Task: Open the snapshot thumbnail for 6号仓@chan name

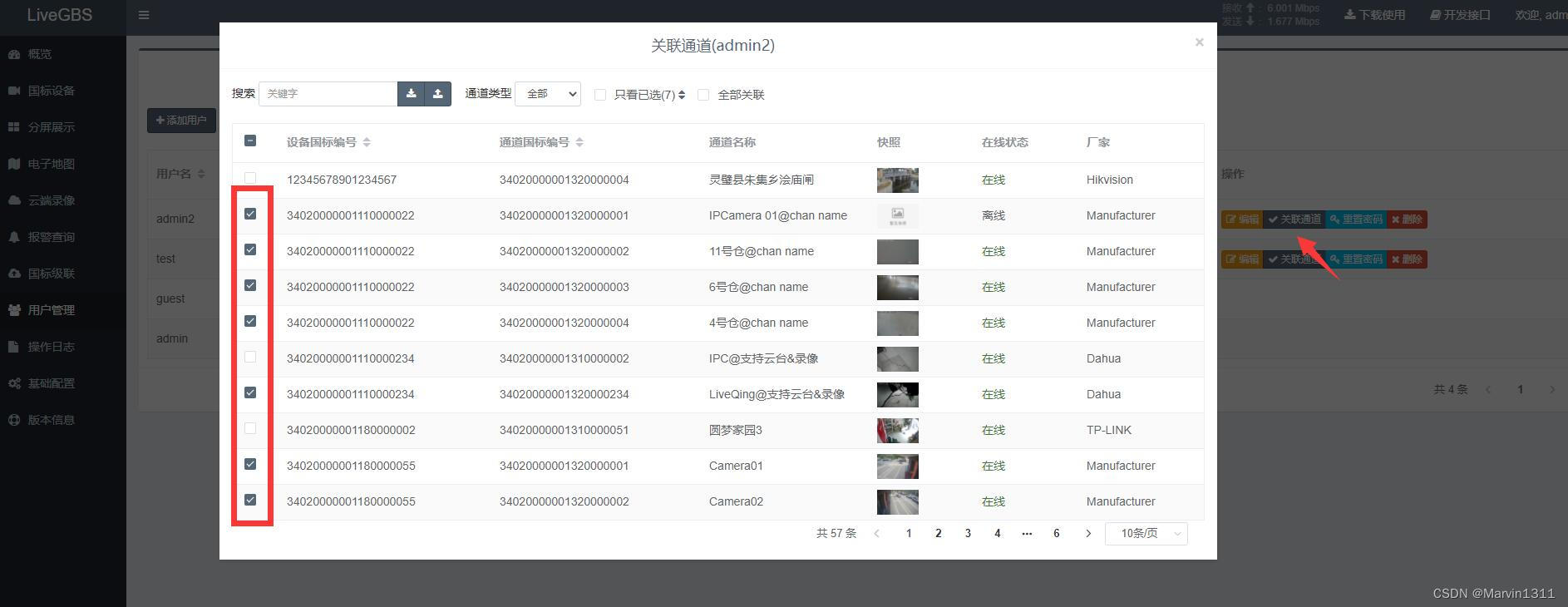Action: [898, 288]
